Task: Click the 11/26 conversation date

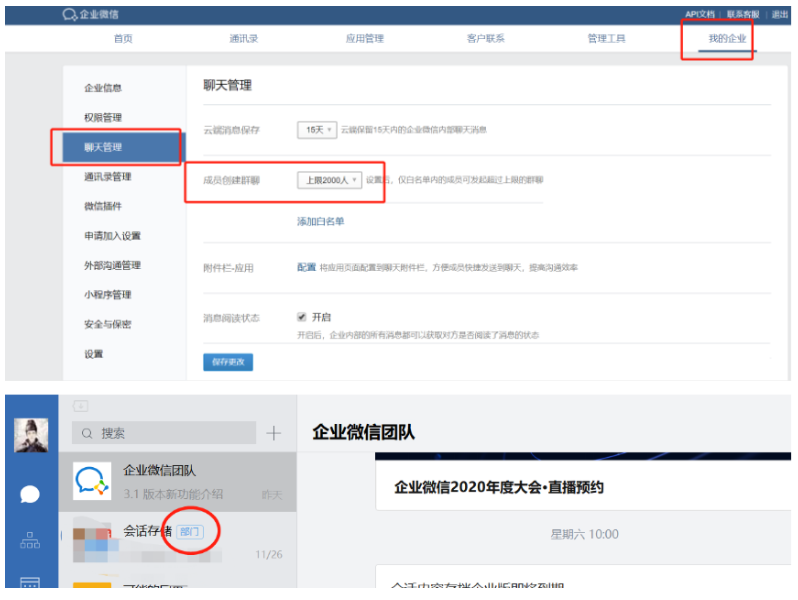Action: (269, 555)
